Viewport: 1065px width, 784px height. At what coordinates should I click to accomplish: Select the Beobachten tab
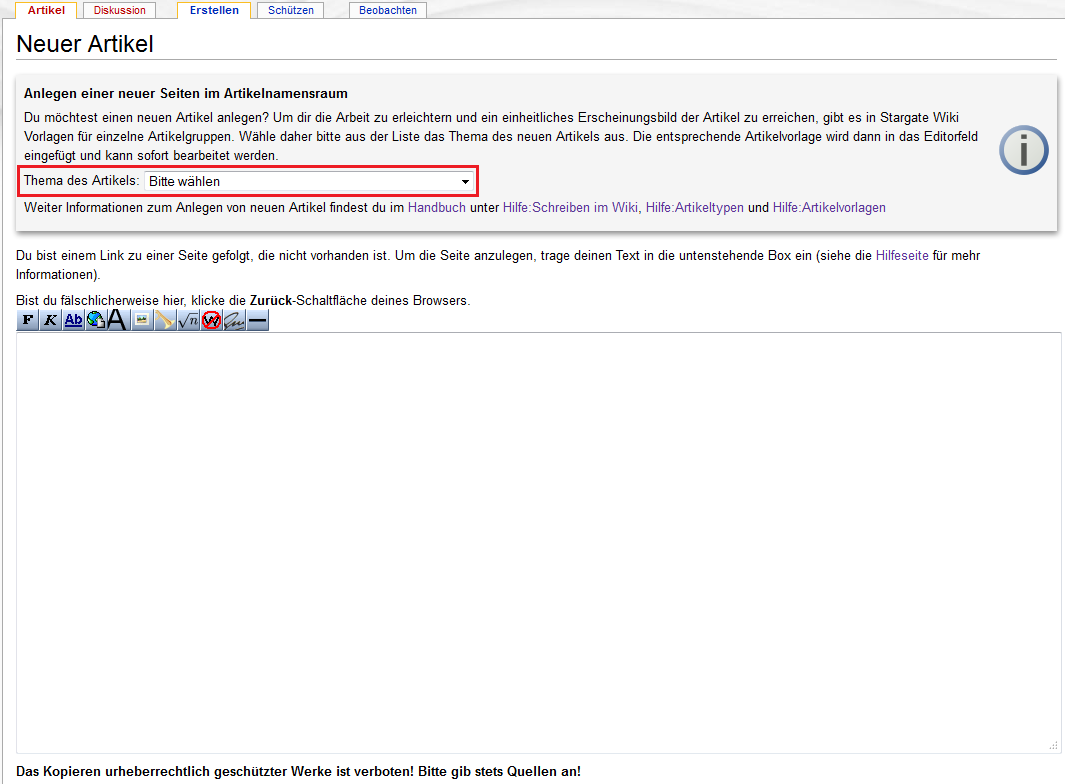point(388,10)
